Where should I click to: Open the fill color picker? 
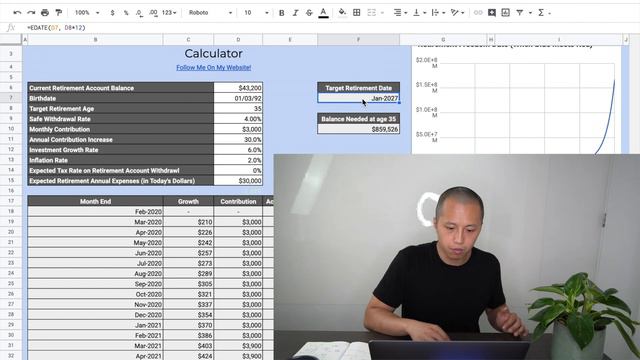(342, 13)
